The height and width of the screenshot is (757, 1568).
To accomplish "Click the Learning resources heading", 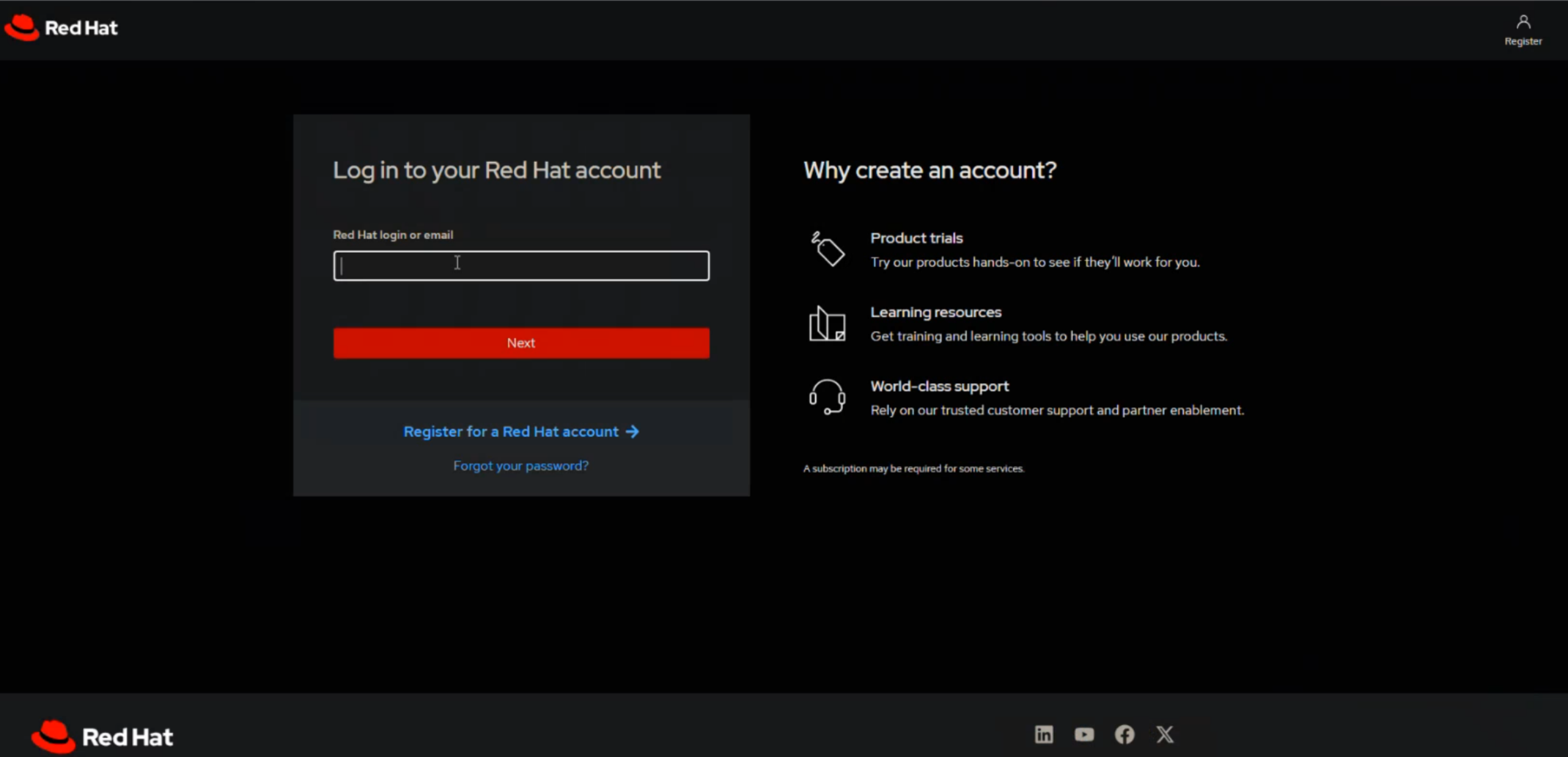I will [935, 312].
